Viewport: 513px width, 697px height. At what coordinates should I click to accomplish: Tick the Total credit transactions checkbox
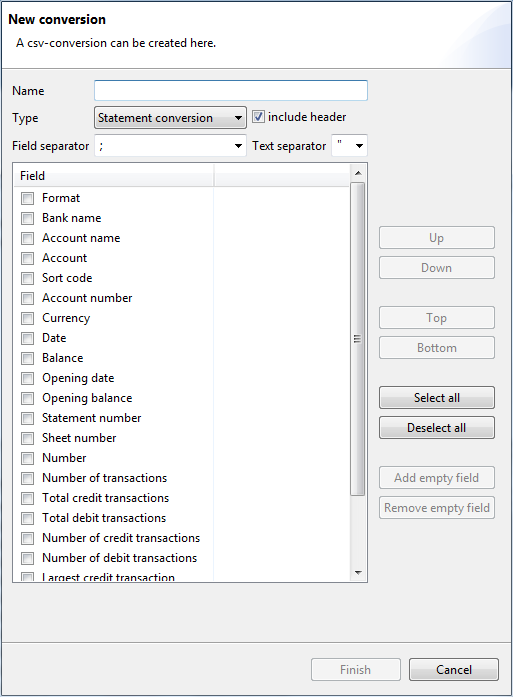click(28, 498)
